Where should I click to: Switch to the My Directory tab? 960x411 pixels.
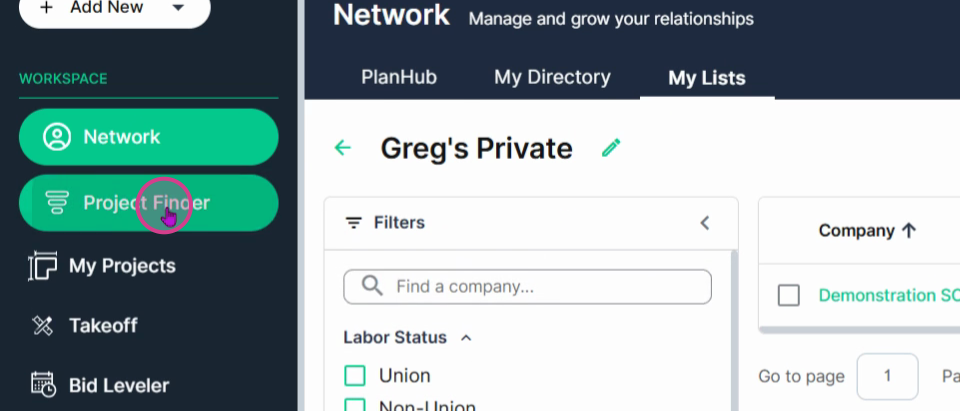pyautogui.click(x=552, y=77)
